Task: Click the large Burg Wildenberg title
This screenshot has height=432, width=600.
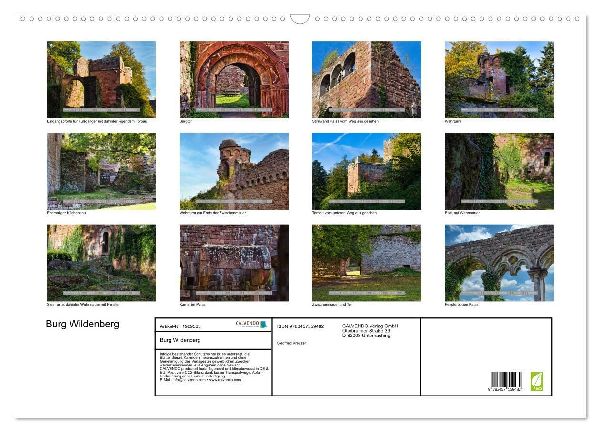Action: click(83, 324)
